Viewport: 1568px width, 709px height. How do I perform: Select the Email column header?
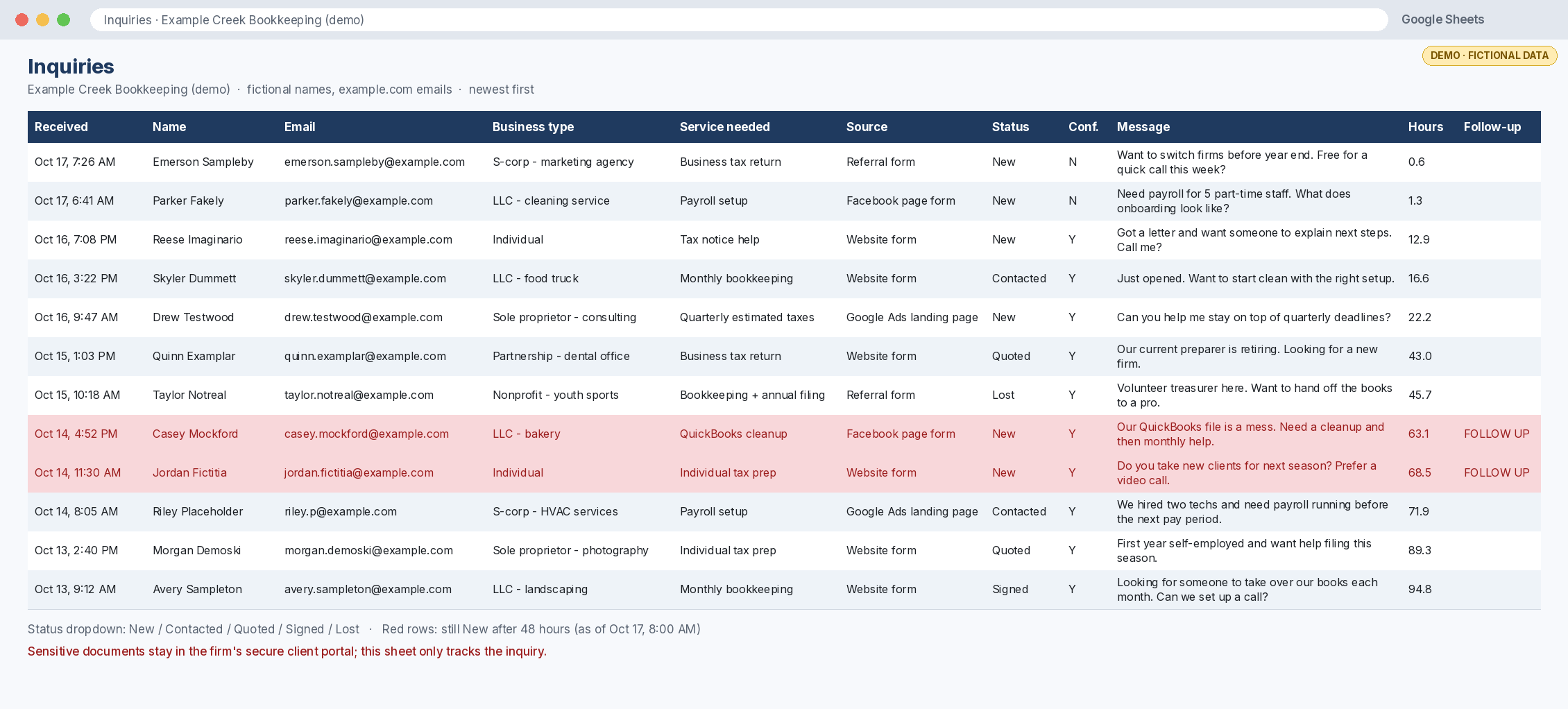(300, 127)
